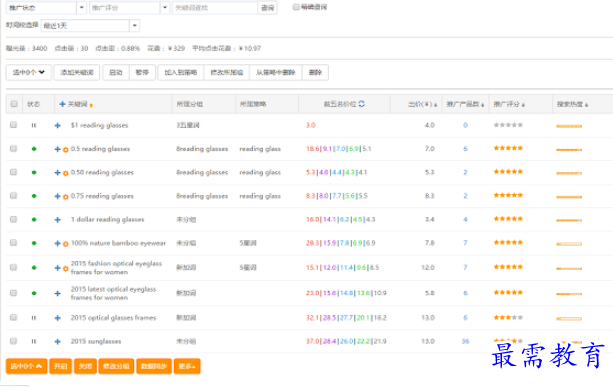Check the '0.5 reading glasses' row checkbox
613x387 pixels.
pos(13,149)
